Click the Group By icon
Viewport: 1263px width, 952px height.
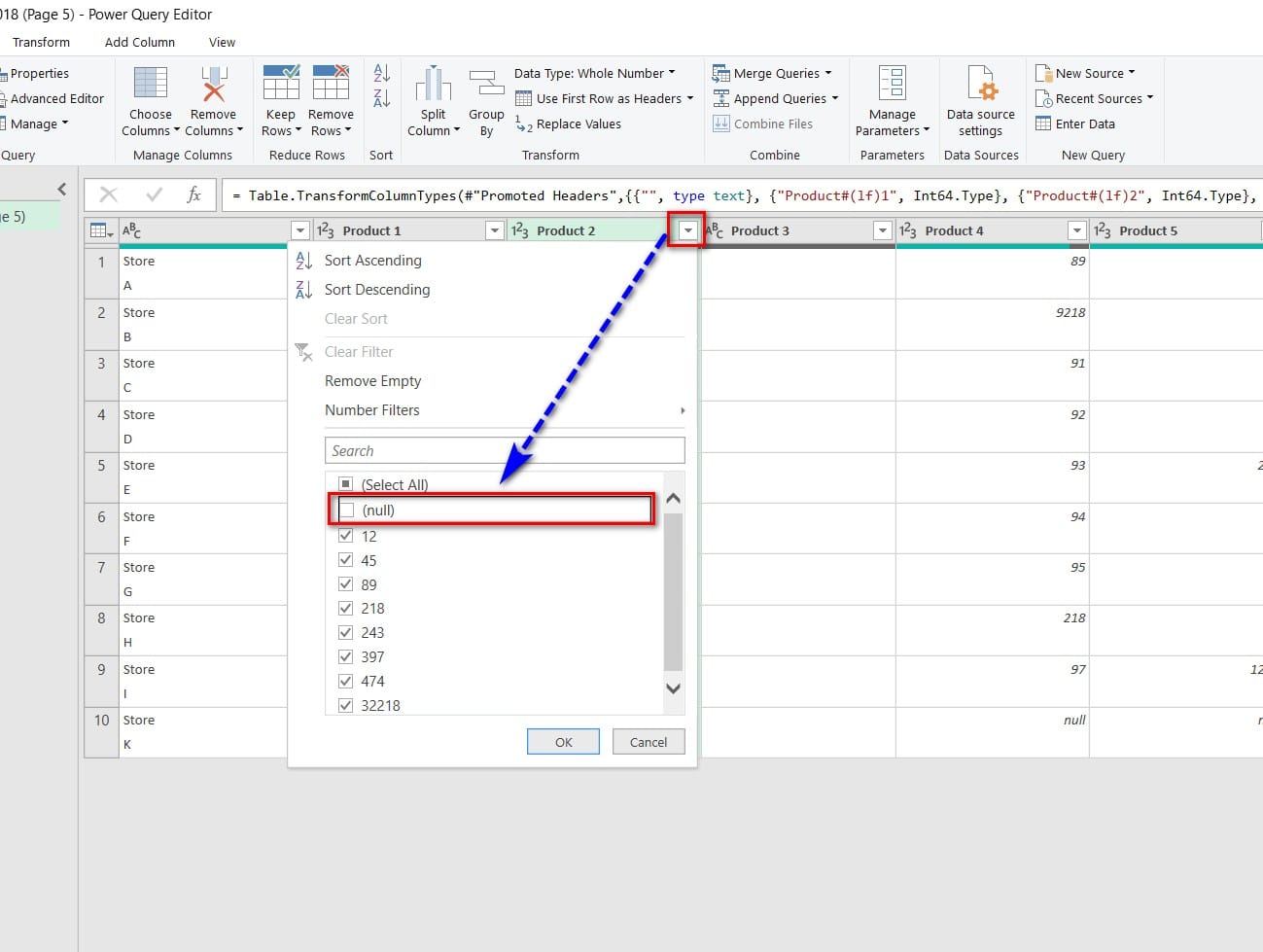click(486, 85)
